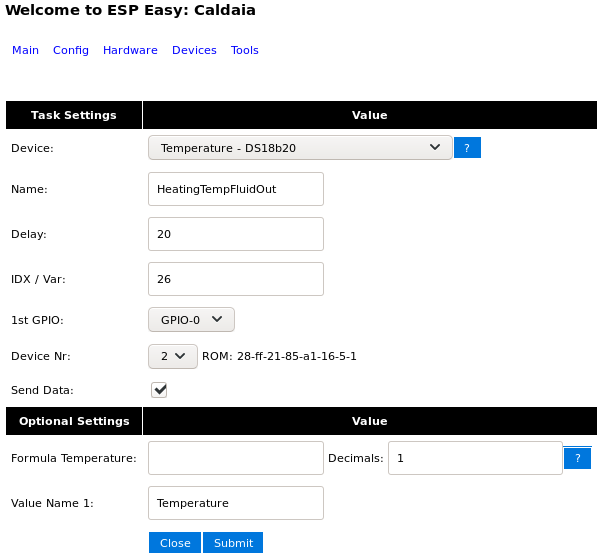Screen dimensions: 606x556
Task: Click the Value Name 1 field
Action: point(236,503)
